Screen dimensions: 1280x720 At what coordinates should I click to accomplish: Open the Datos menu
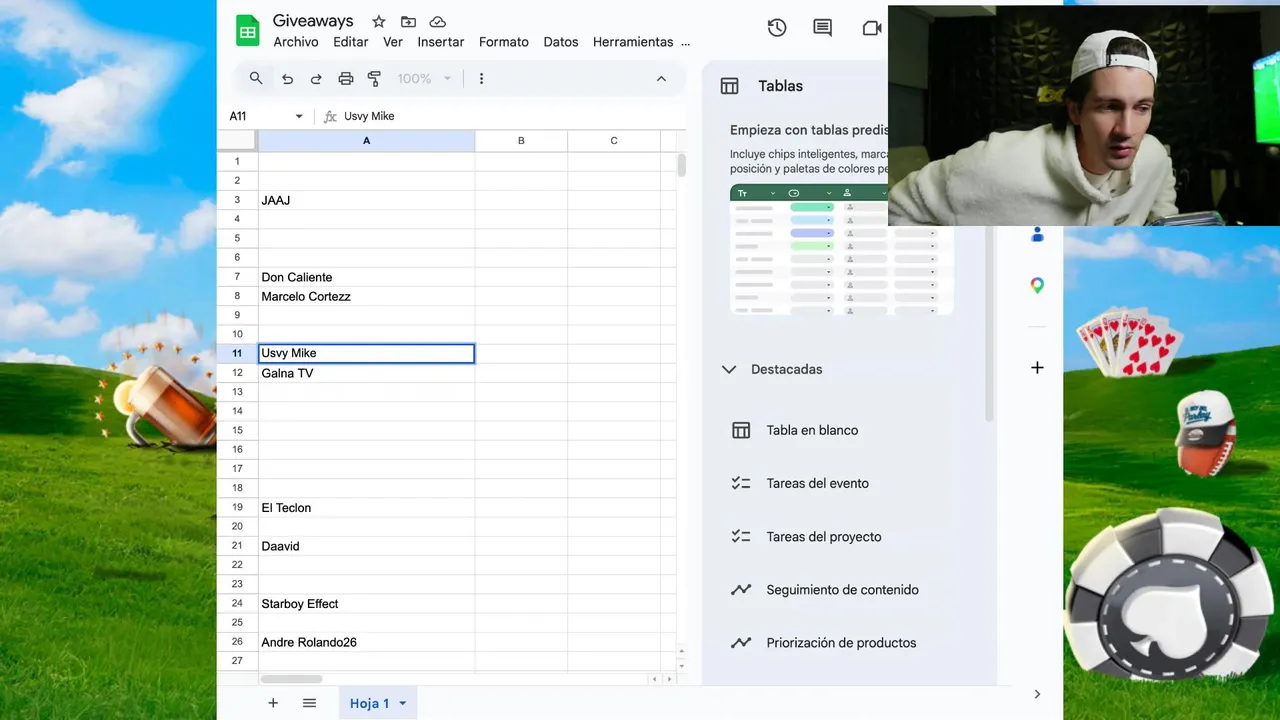(x=561, y=42)
